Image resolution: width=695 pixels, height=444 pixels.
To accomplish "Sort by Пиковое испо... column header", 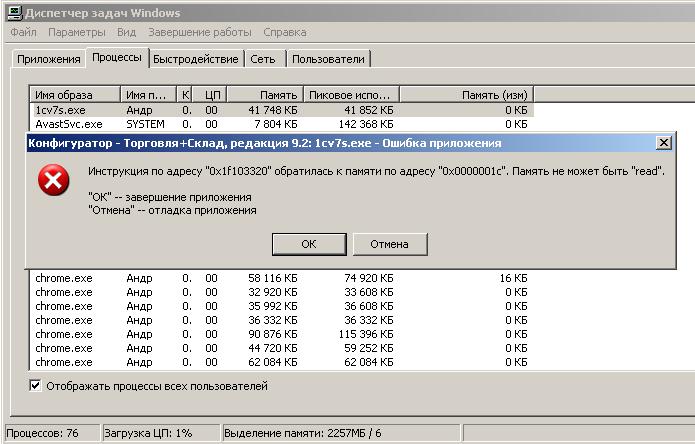I will click(351, 95).
